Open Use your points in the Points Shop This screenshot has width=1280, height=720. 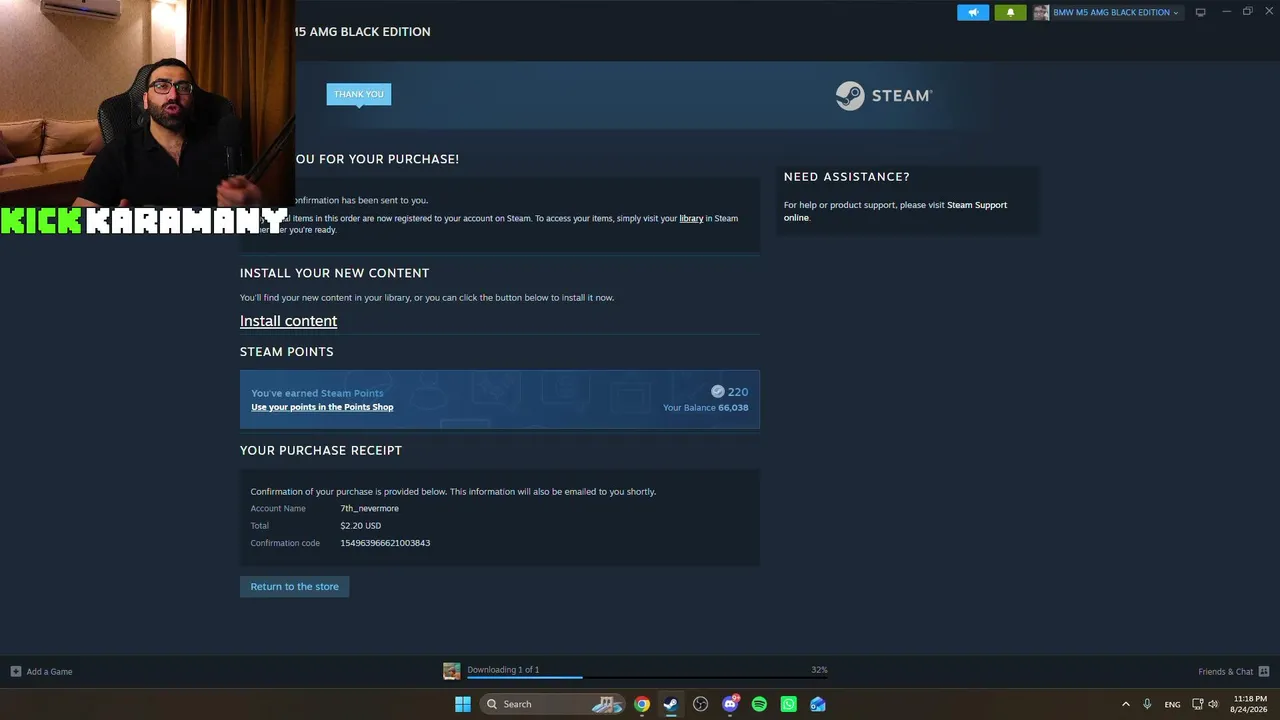[x=322, y=407]
